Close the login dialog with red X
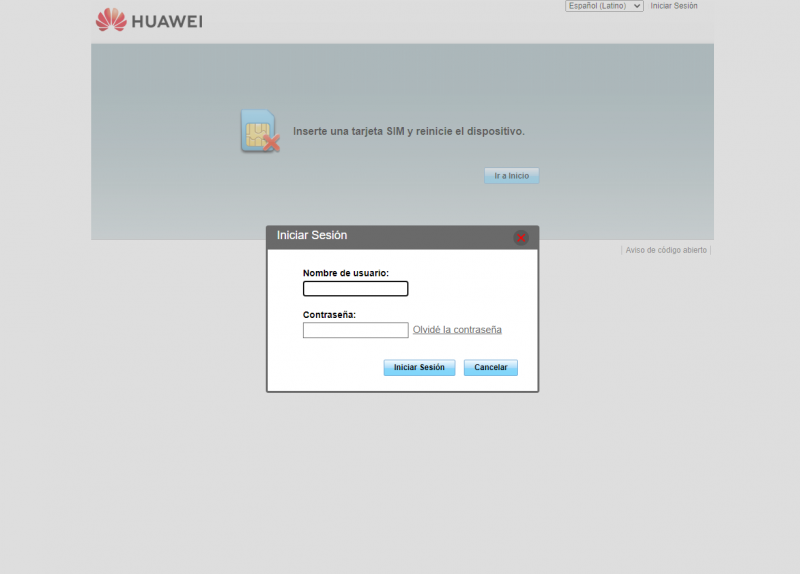The image size is (800, 574). click(521, 237)
